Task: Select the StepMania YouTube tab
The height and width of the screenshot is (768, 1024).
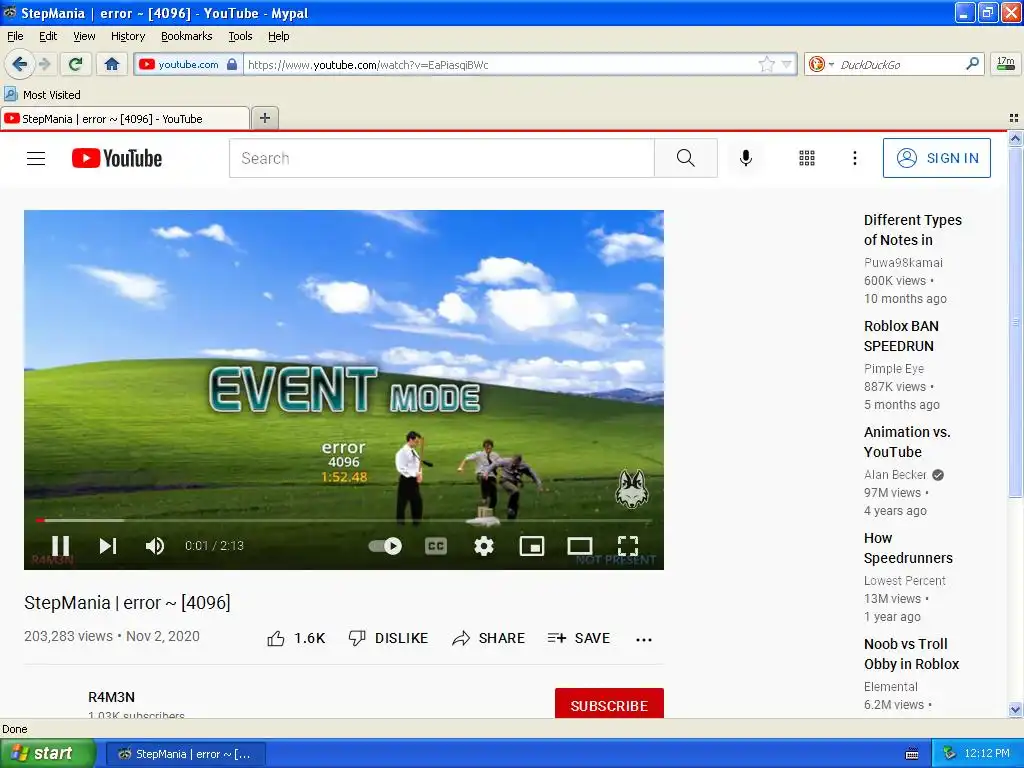Action: click(124, 118)
